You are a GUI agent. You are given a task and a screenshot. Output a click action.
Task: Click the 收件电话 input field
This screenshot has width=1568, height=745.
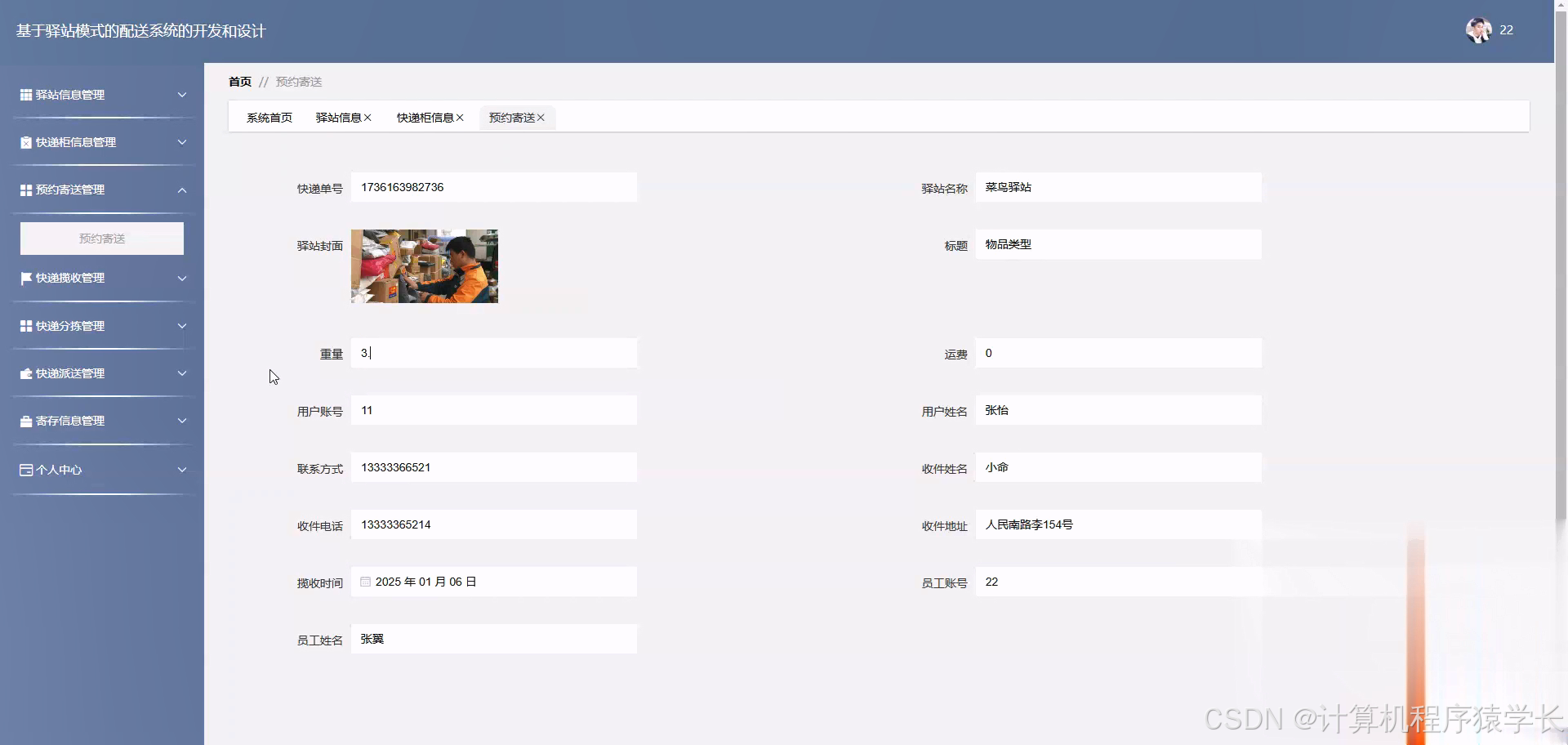coord(494,524)
